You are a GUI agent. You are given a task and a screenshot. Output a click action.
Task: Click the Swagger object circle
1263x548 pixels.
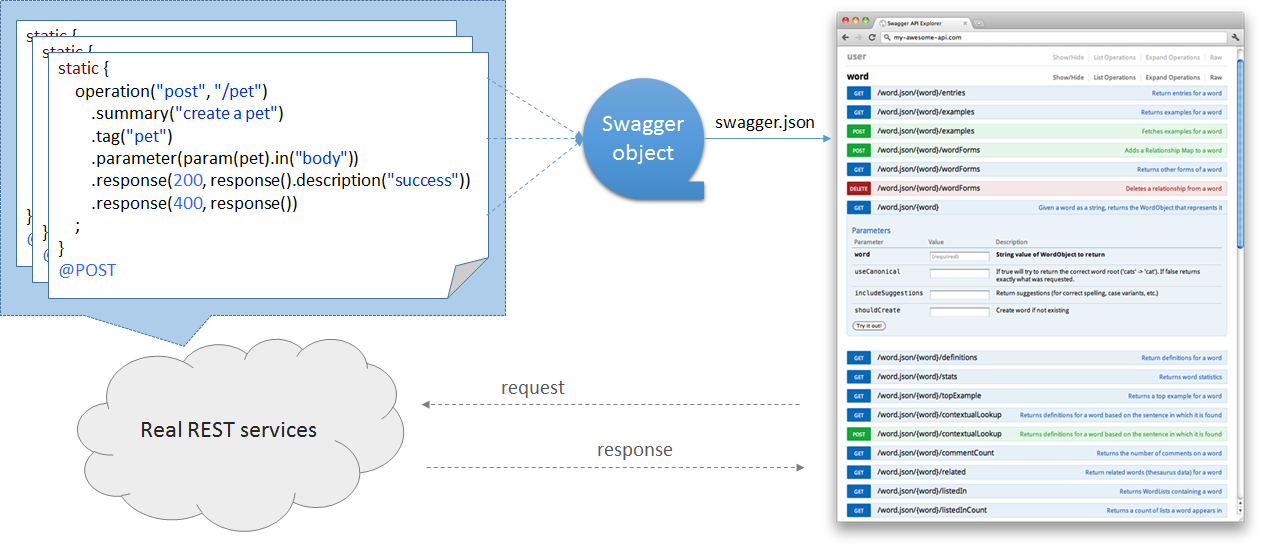coord(642,139)
